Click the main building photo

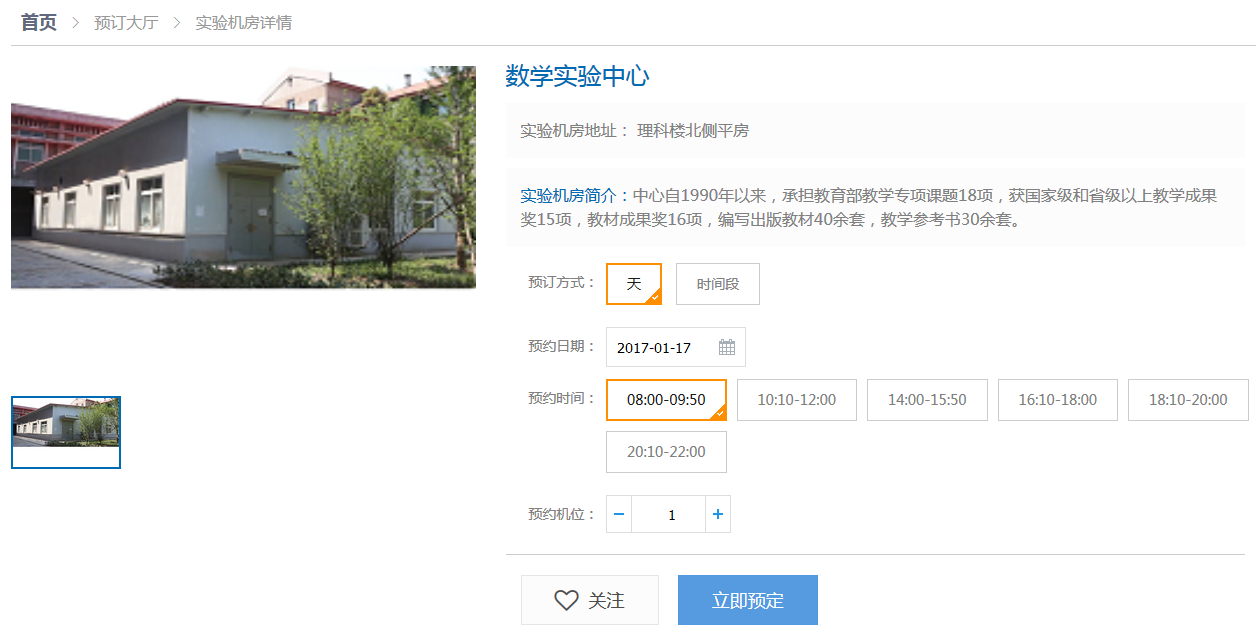(x=243, y=178)
